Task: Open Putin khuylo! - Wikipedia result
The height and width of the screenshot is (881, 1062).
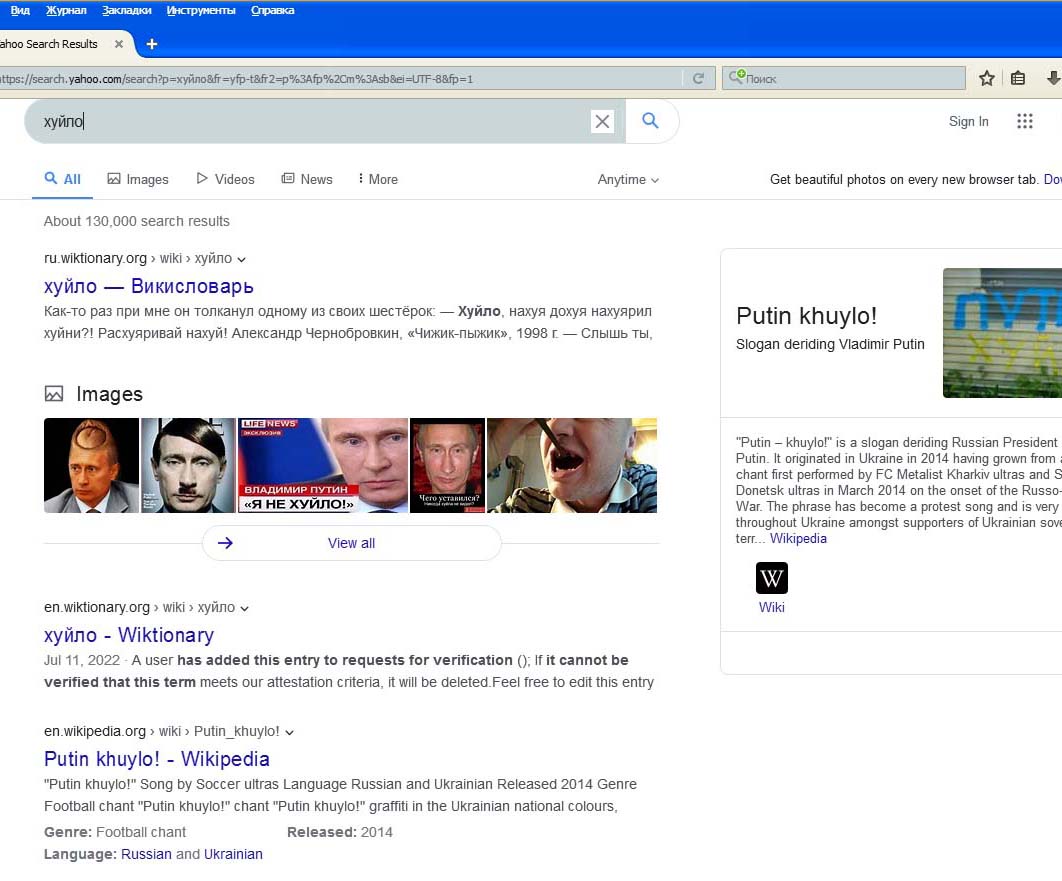Action: (x=156, y=758)
